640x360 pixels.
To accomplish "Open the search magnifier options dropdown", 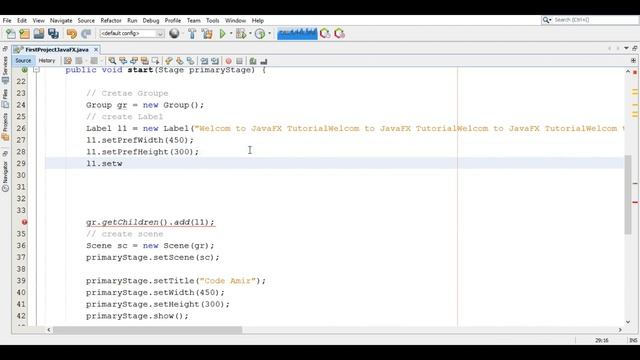I will coord(547,20).
